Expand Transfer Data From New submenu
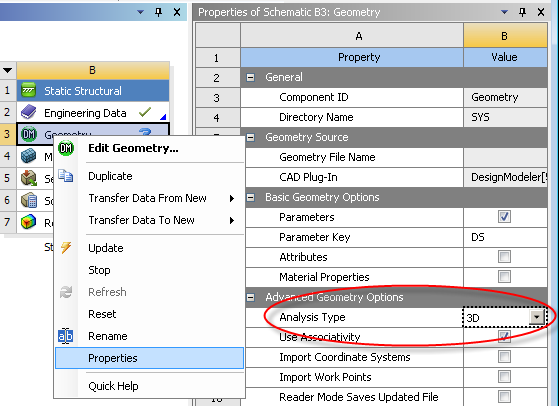The image size is (559, 406). point(232,199)
